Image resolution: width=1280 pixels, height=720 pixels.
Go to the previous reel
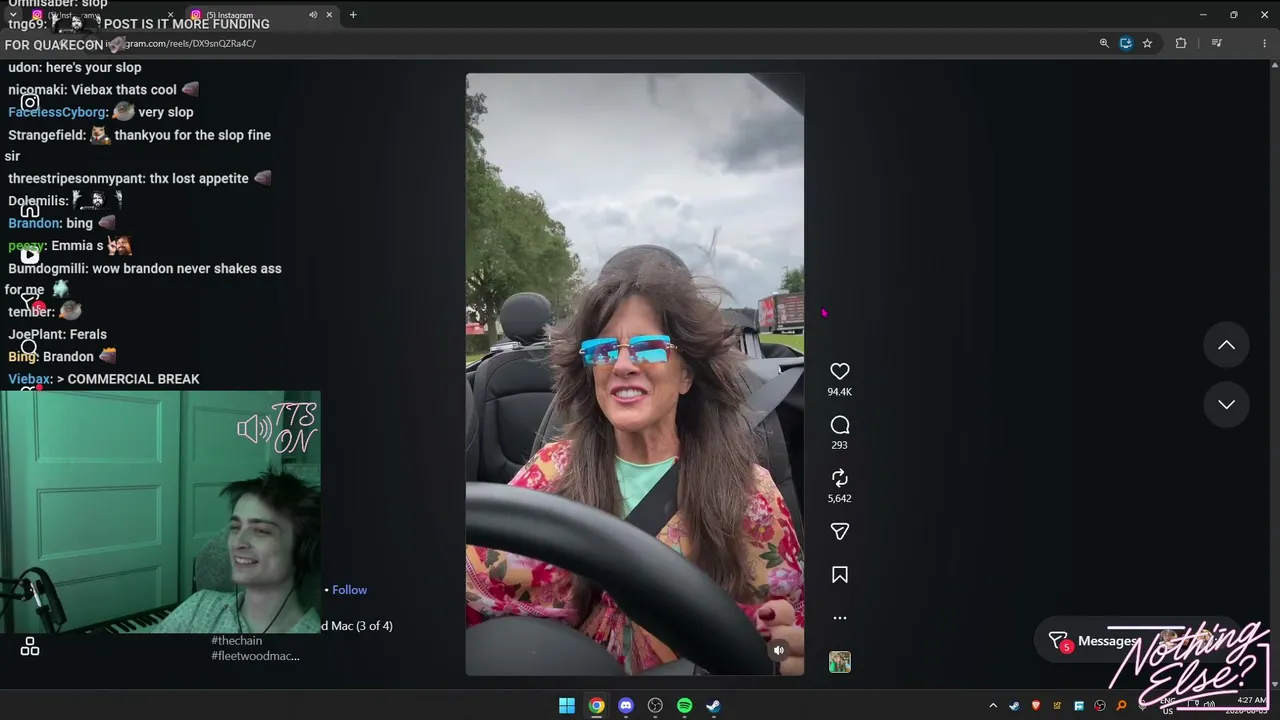coord(1226,345)
